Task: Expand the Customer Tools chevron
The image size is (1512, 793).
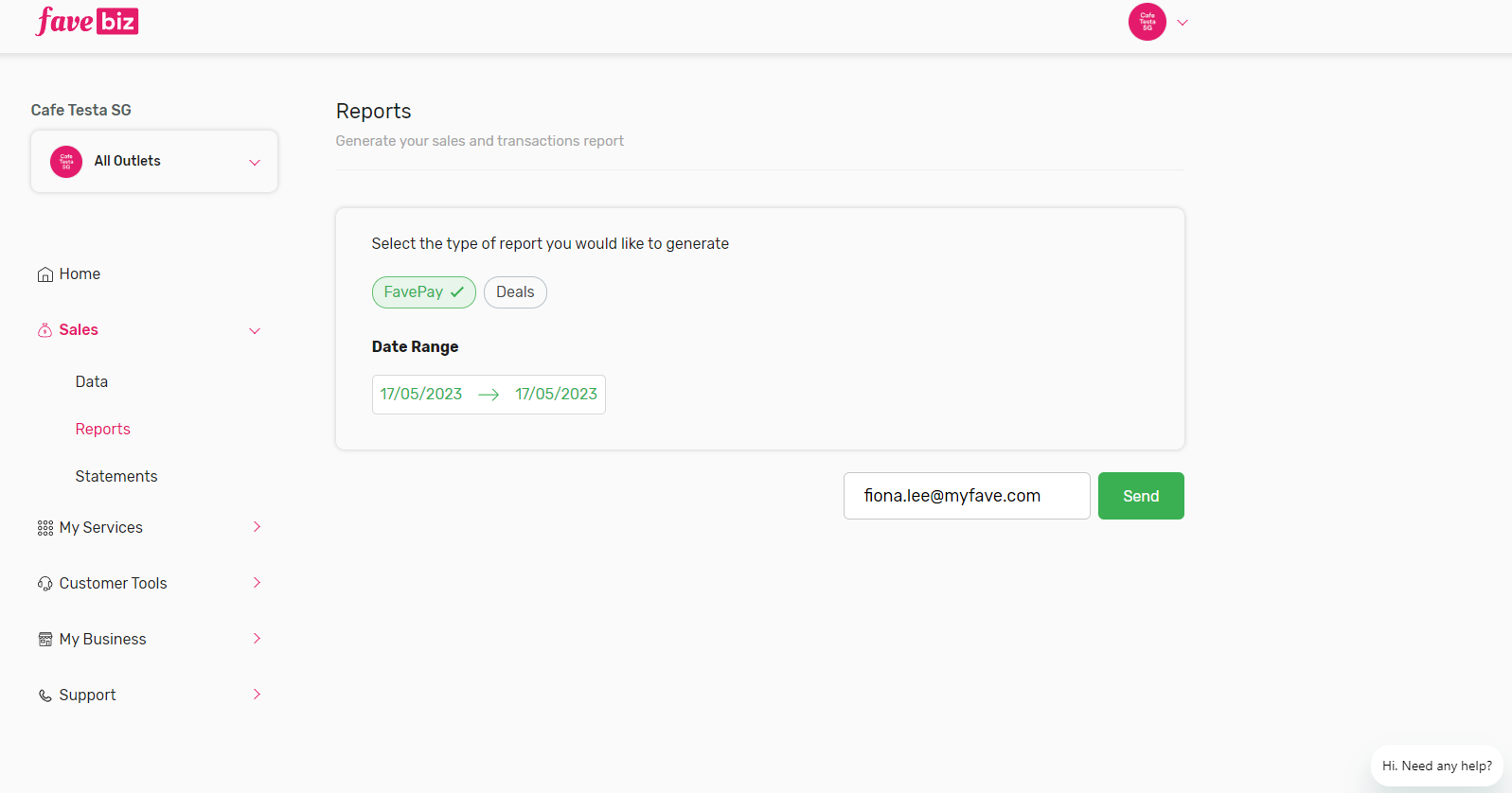Action: click(x=257, y=583)
